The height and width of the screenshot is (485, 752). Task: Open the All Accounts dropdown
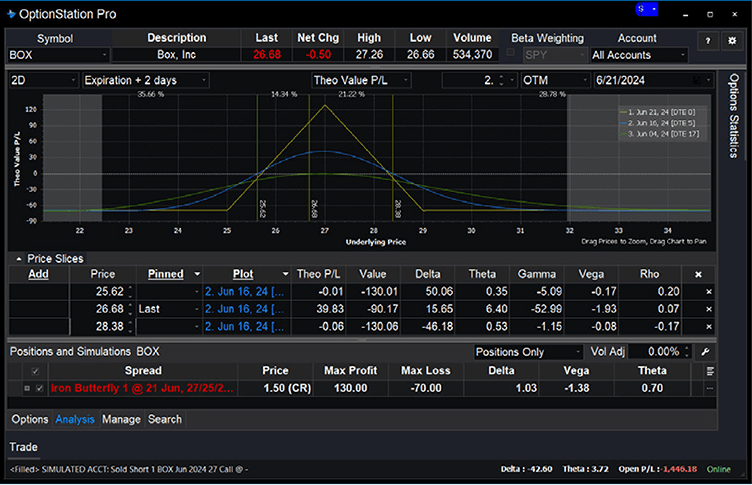(x=682, y=55)
